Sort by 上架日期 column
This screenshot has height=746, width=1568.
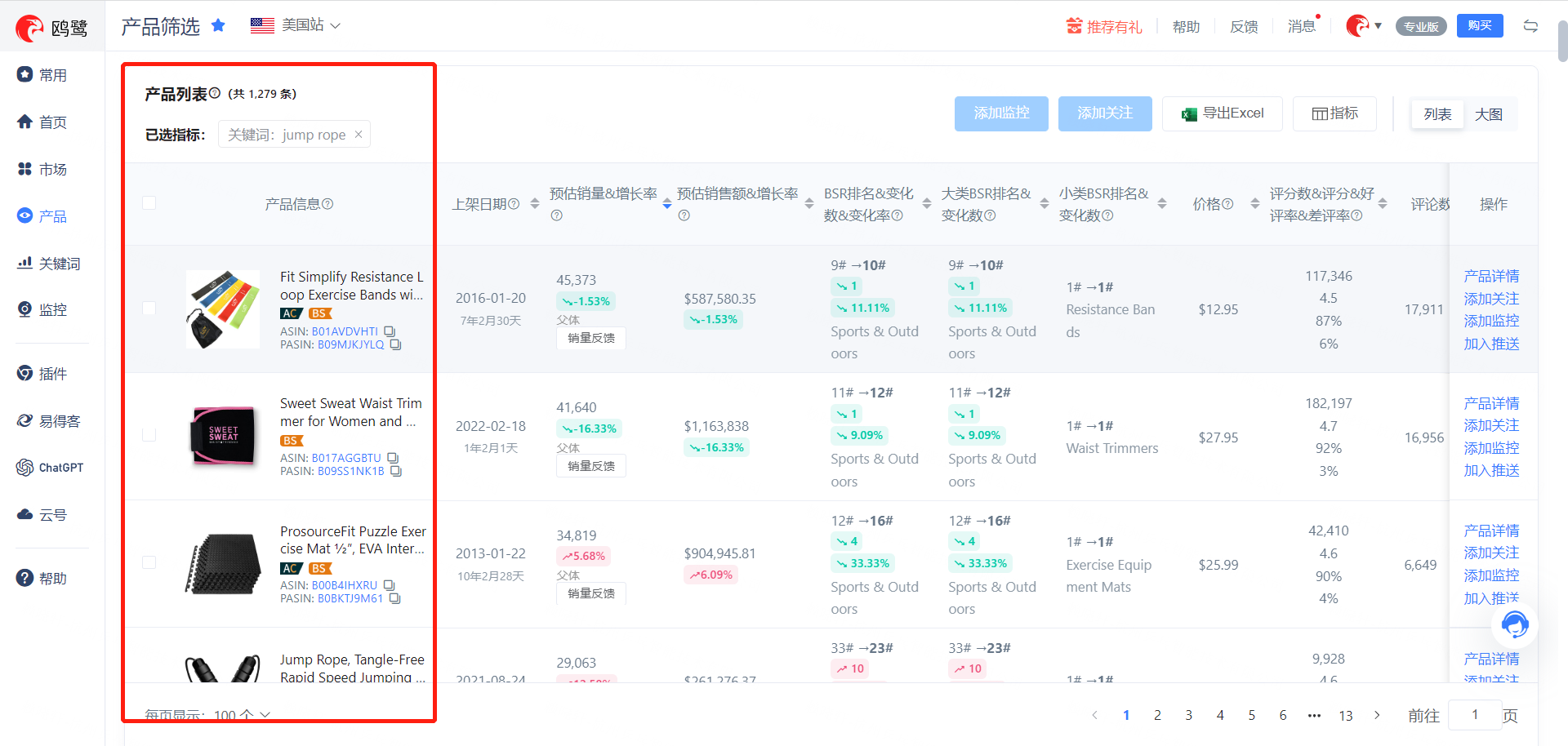[x=535, y=203]
